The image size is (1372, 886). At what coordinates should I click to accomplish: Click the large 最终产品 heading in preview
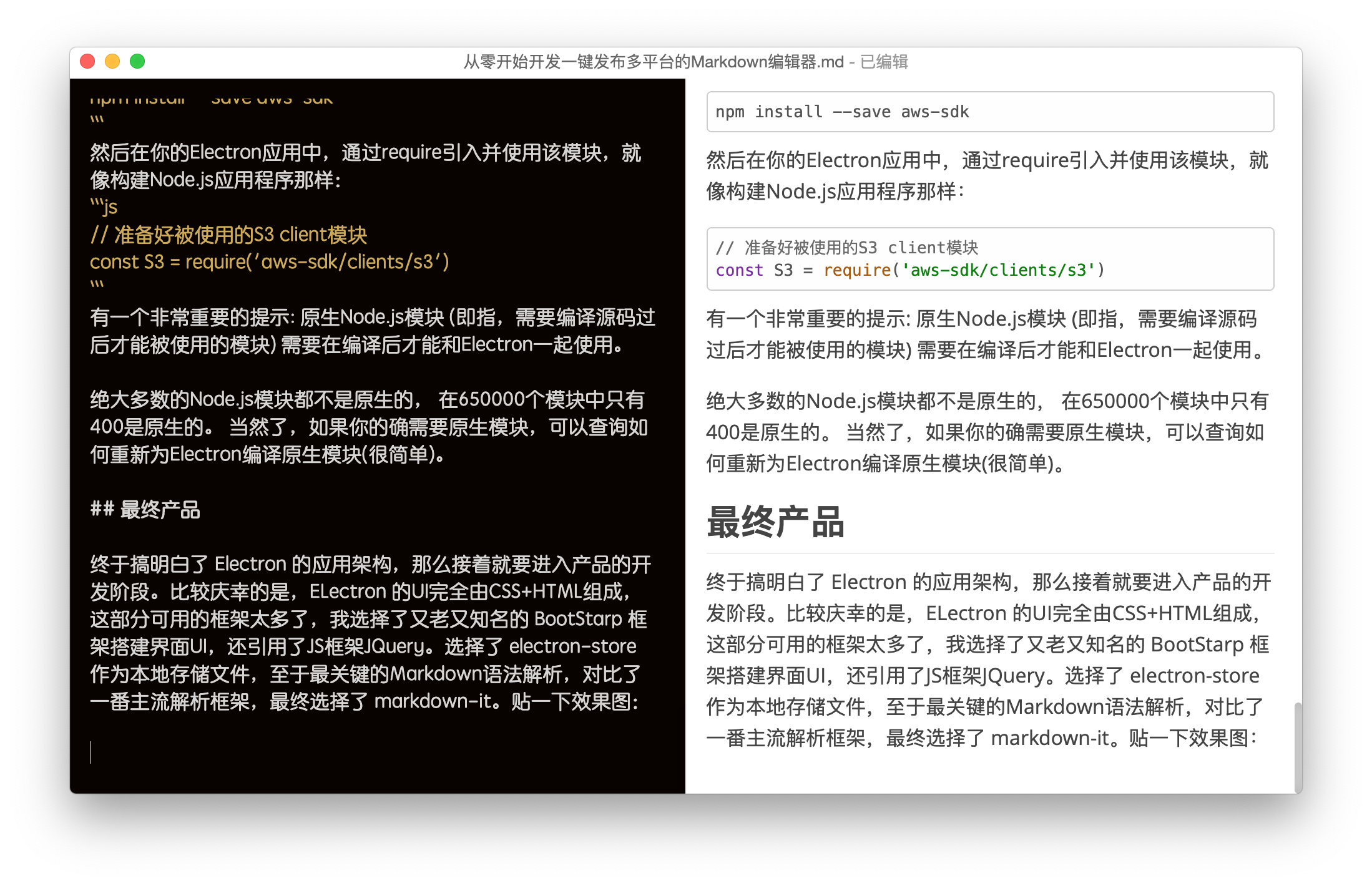point(775,522)
